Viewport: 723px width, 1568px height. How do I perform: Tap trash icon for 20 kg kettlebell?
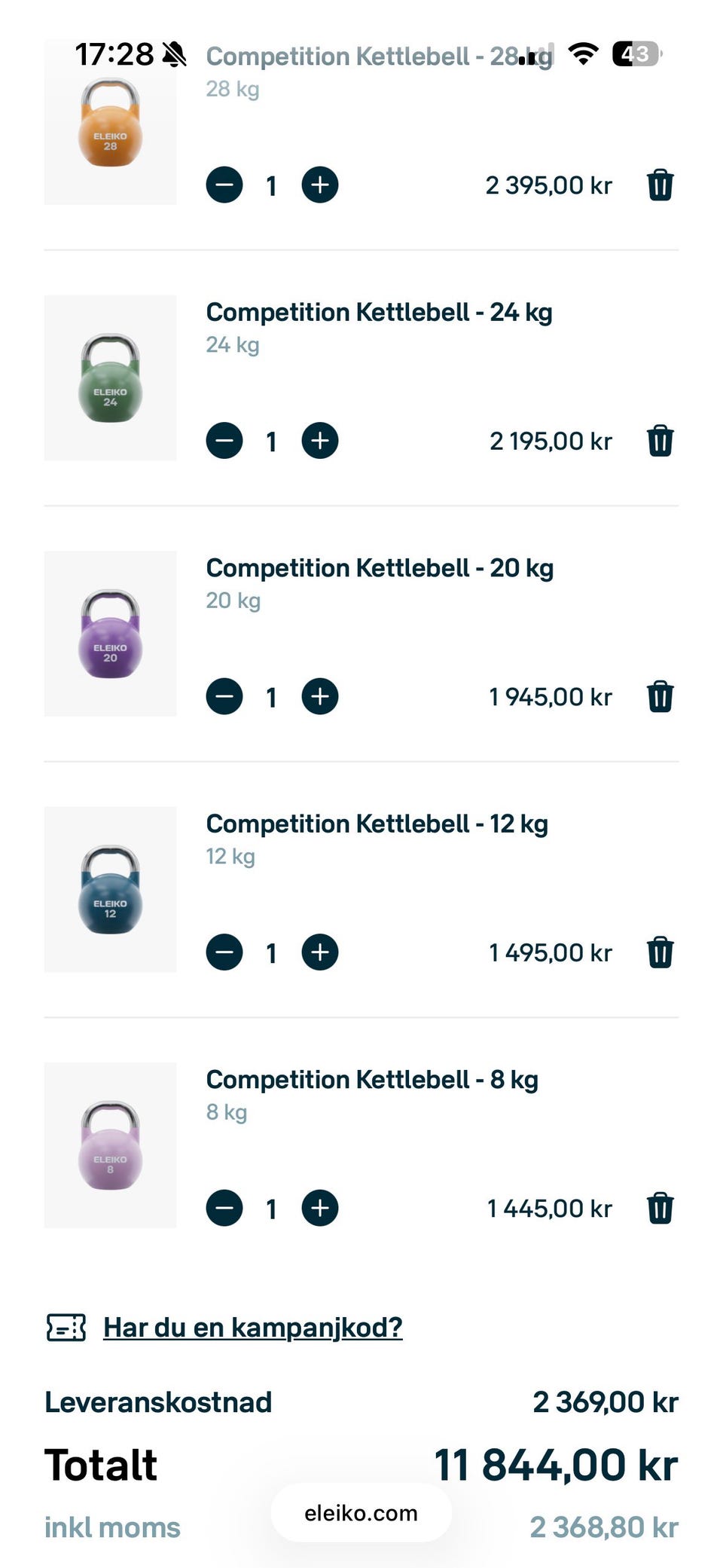click(660, 697)
